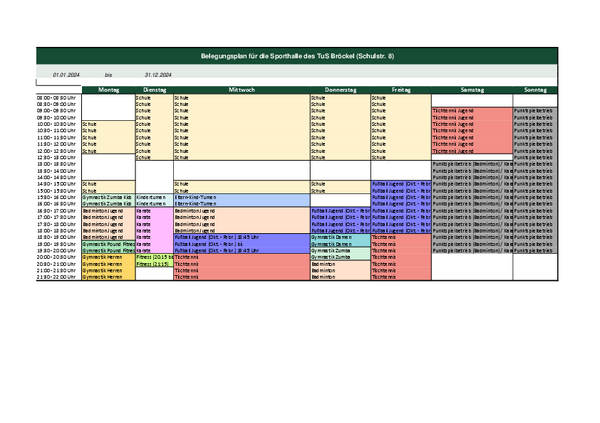
Task: Click the '12:00 - 12:30 Uhr' time label
Action: [x=56, y=151]
